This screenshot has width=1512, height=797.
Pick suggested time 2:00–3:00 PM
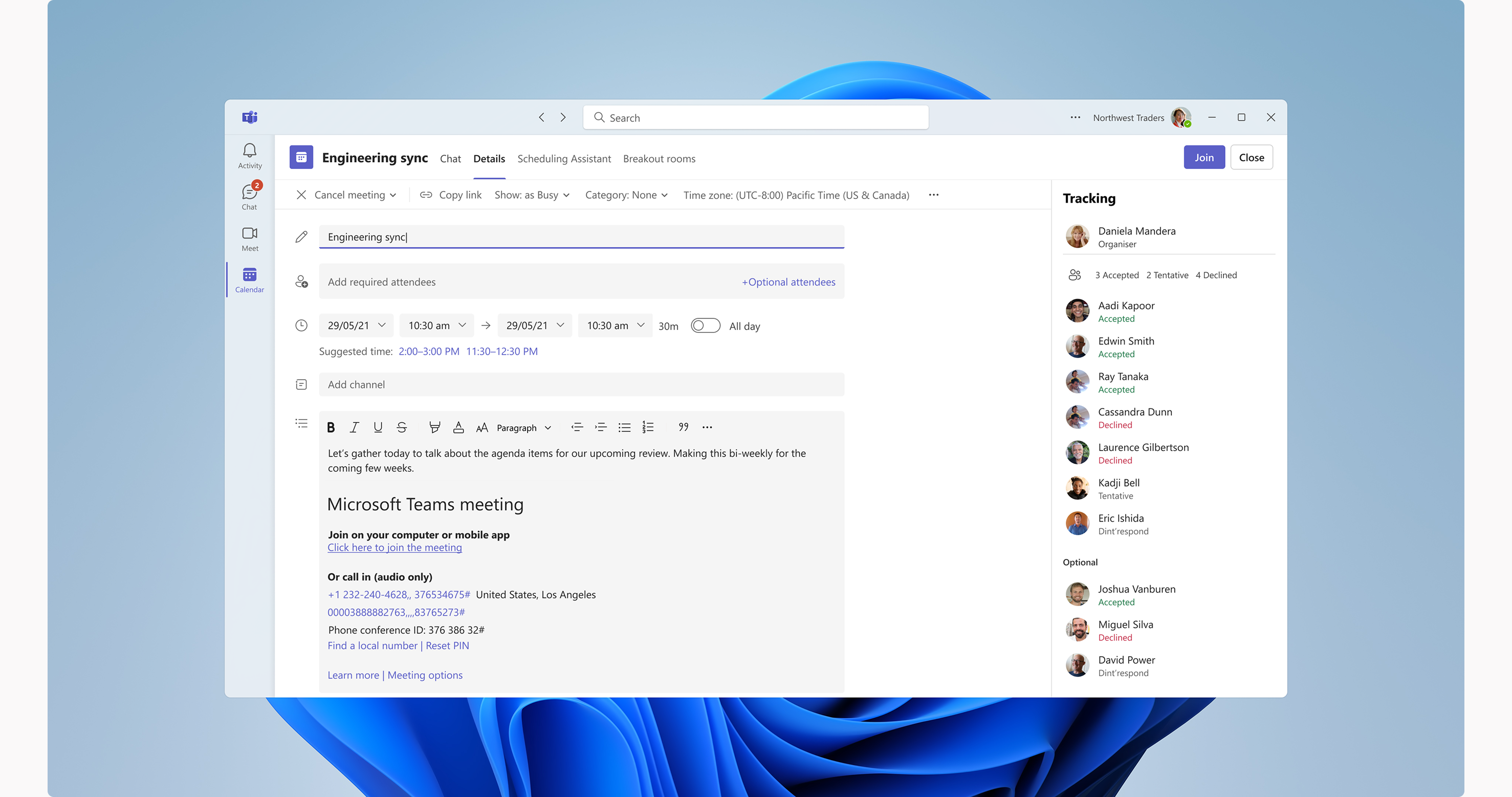click(x=429, y=351)
